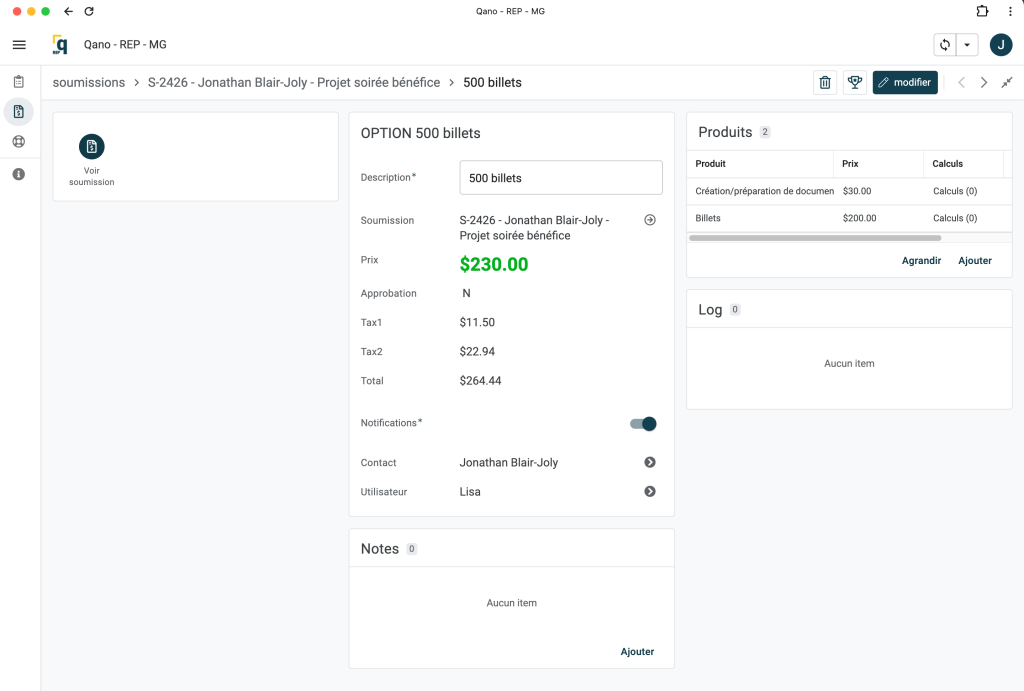Click the modifier button
This screenshot has height=691, width=1024.
(905, 83)
